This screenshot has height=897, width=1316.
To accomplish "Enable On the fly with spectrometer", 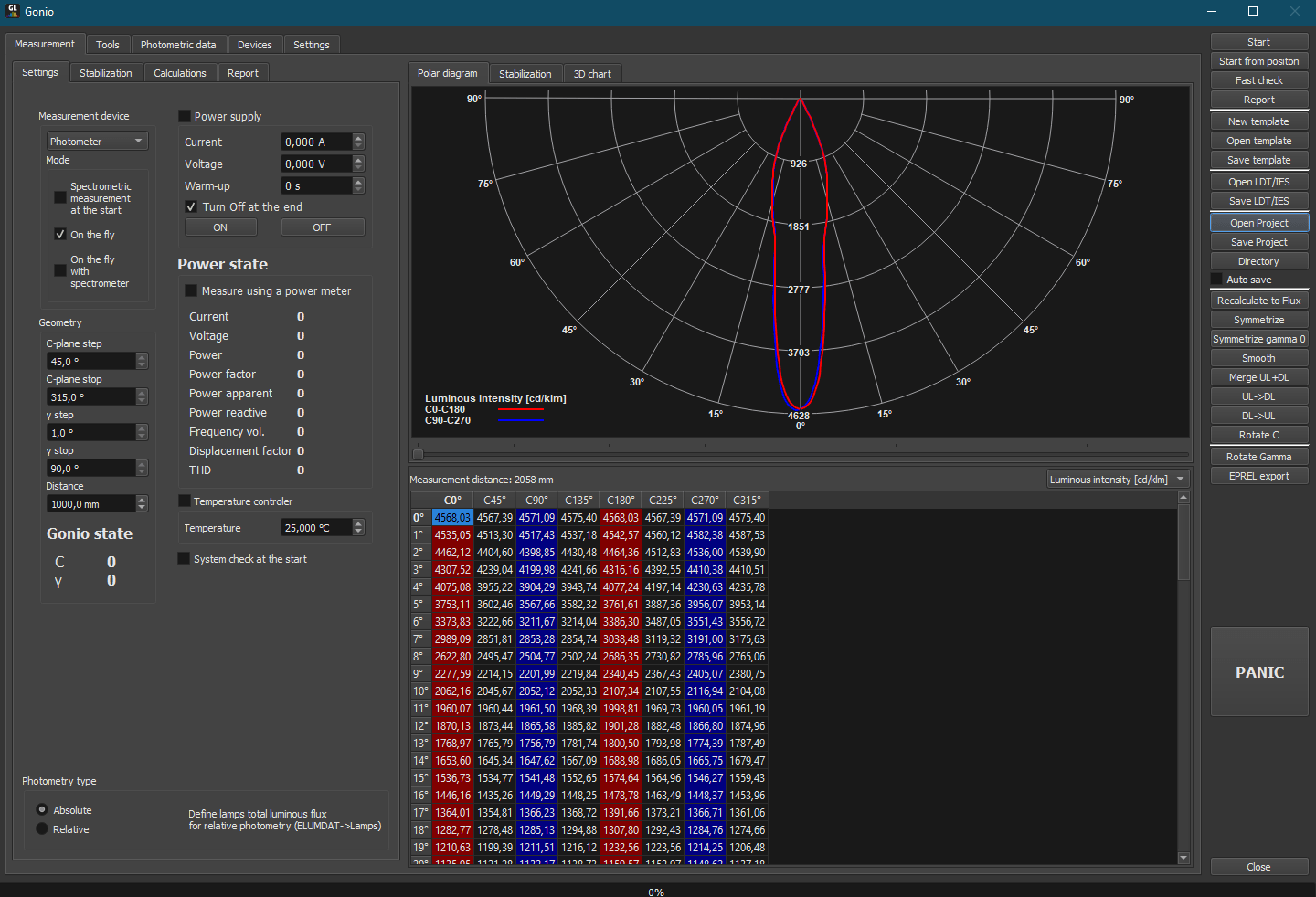I will pyautogui.click(x=60, y=270).
